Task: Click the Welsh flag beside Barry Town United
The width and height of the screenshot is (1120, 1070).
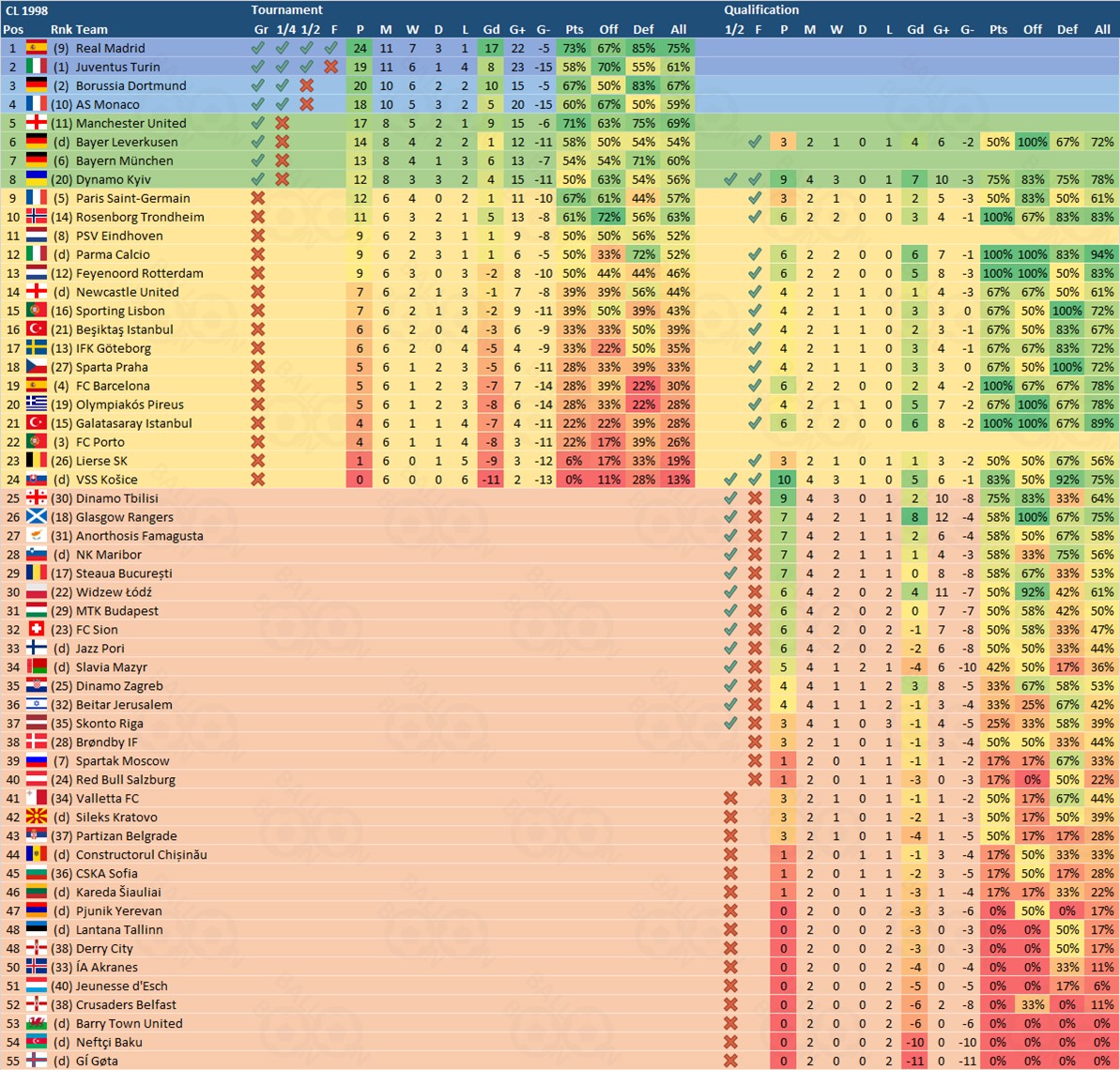Action: pyautogui.click(x=37, y=1023)
